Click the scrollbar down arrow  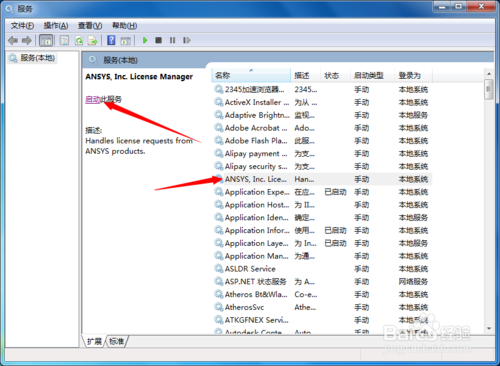(x=489, y=328)
